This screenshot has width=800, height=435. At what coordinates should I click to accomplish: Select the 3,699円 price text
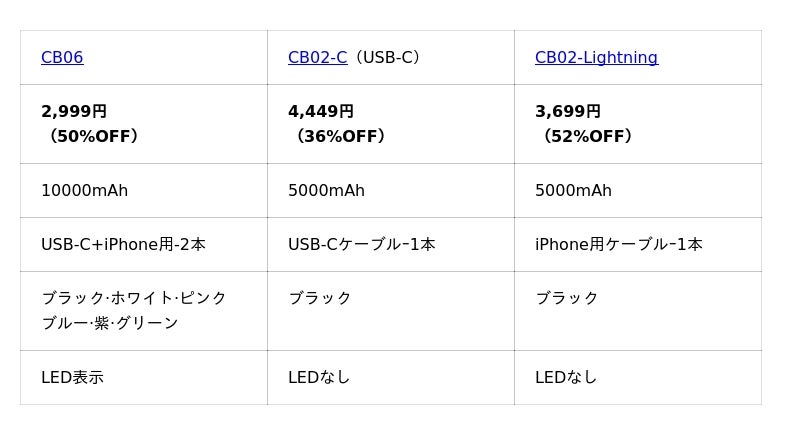pyautogui.click(x=568, y=112)
